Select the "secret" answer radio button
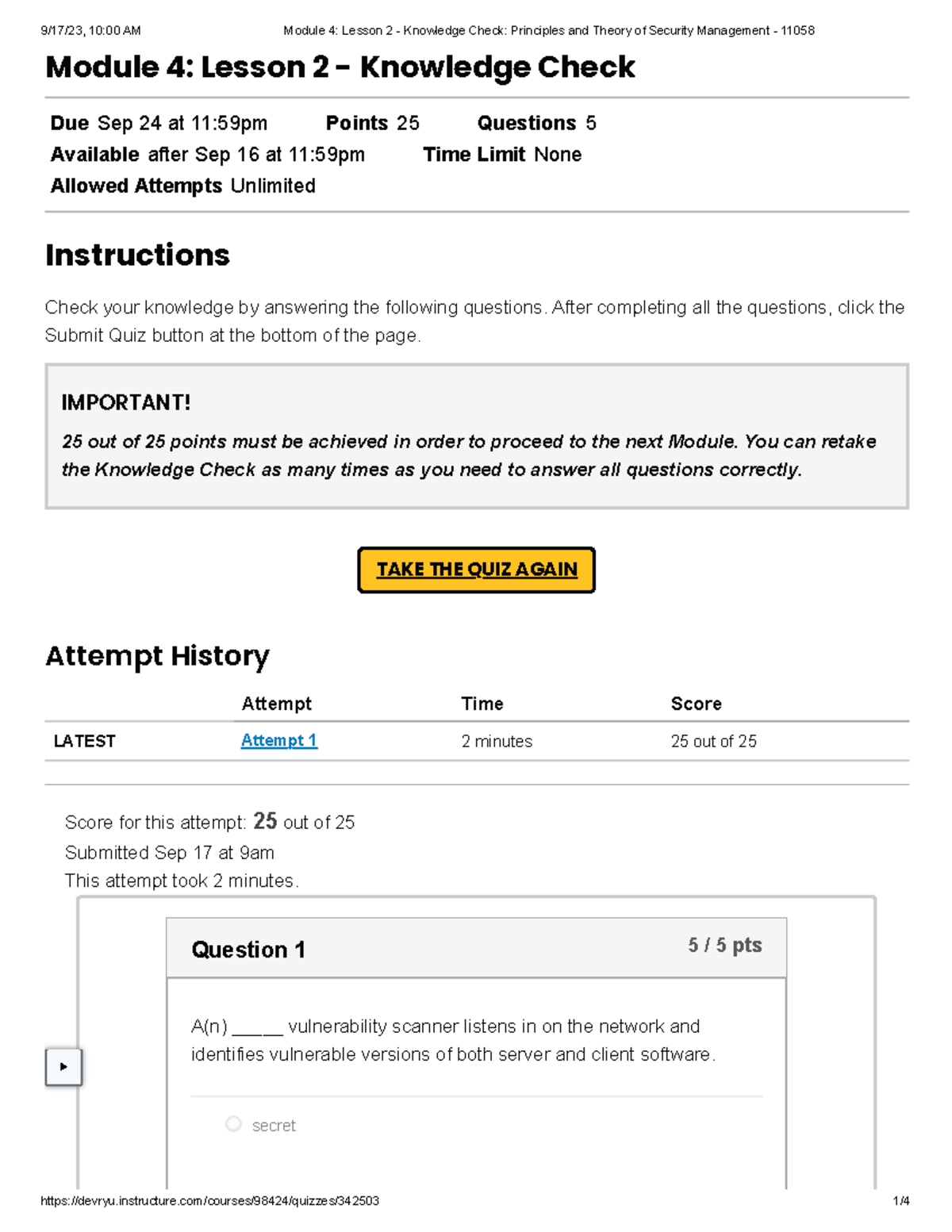 pyautogui.click(x=233, y=1124)
